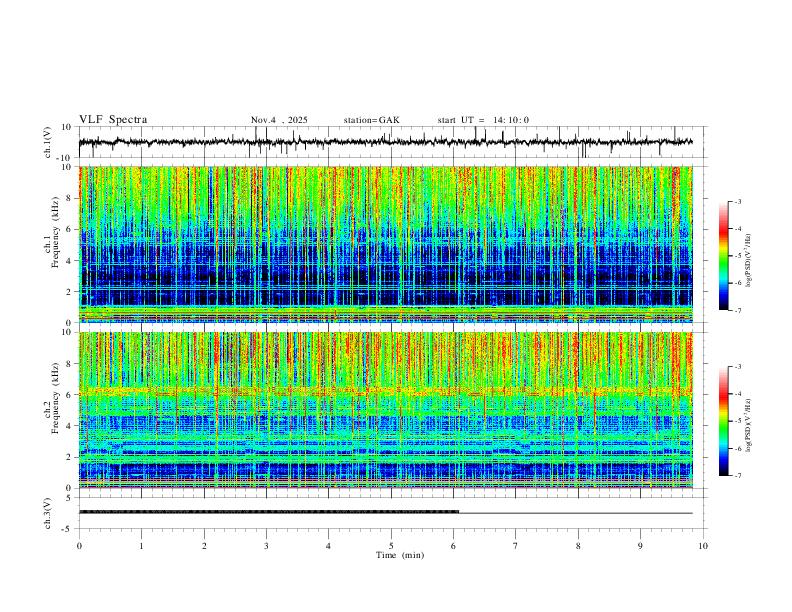Image resolution: width=792 pixels, height=612 pixels.
Task: Click the ch.2 spectrogram panel
Action: click(x=385, y=410)
